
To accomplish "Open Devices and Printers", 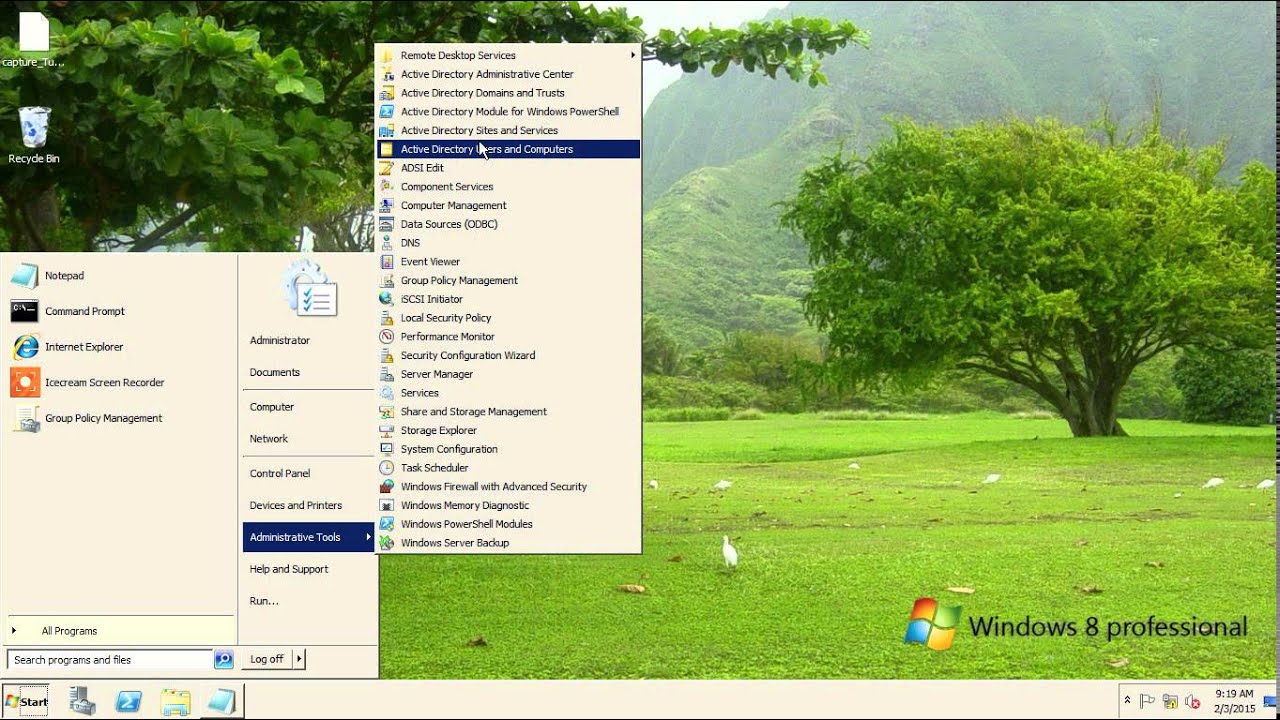I will pyautogui.click(x=308, y=506).
